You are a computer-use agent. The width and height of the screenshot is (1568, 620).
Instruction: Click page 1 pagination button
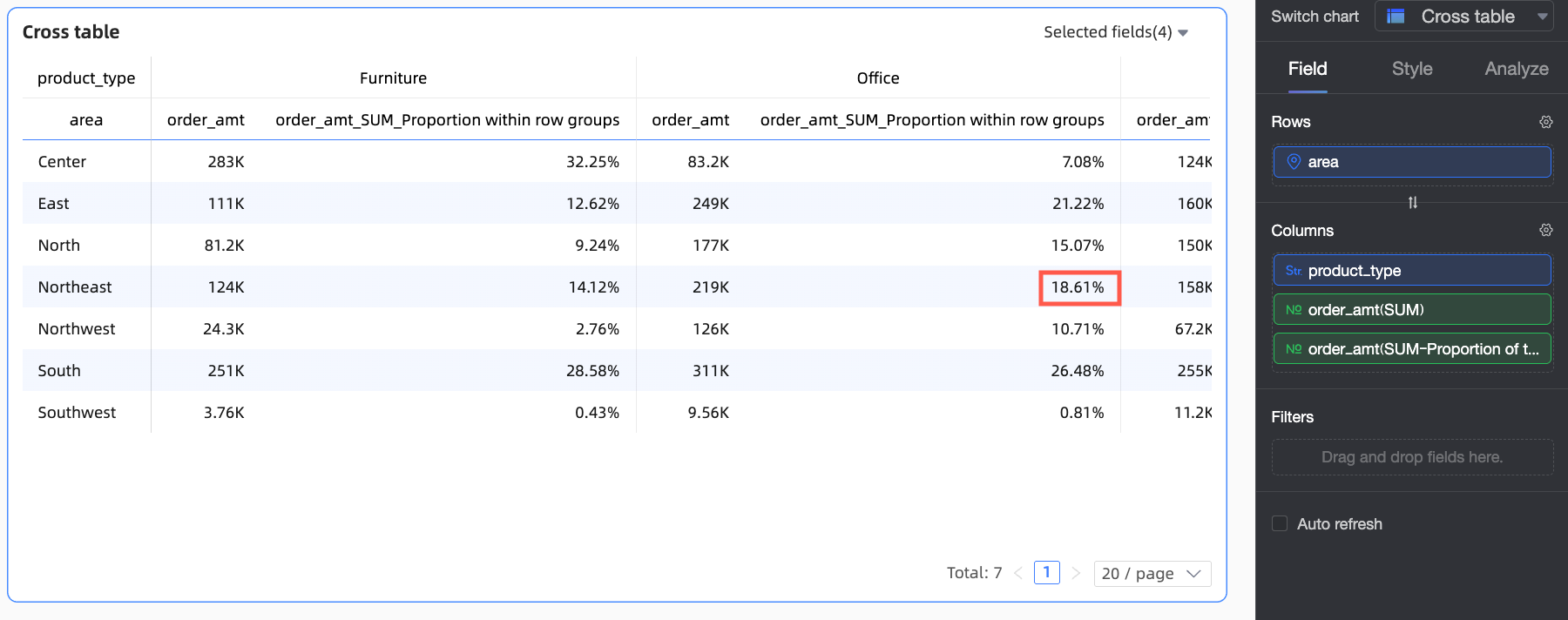[1047, 572]
